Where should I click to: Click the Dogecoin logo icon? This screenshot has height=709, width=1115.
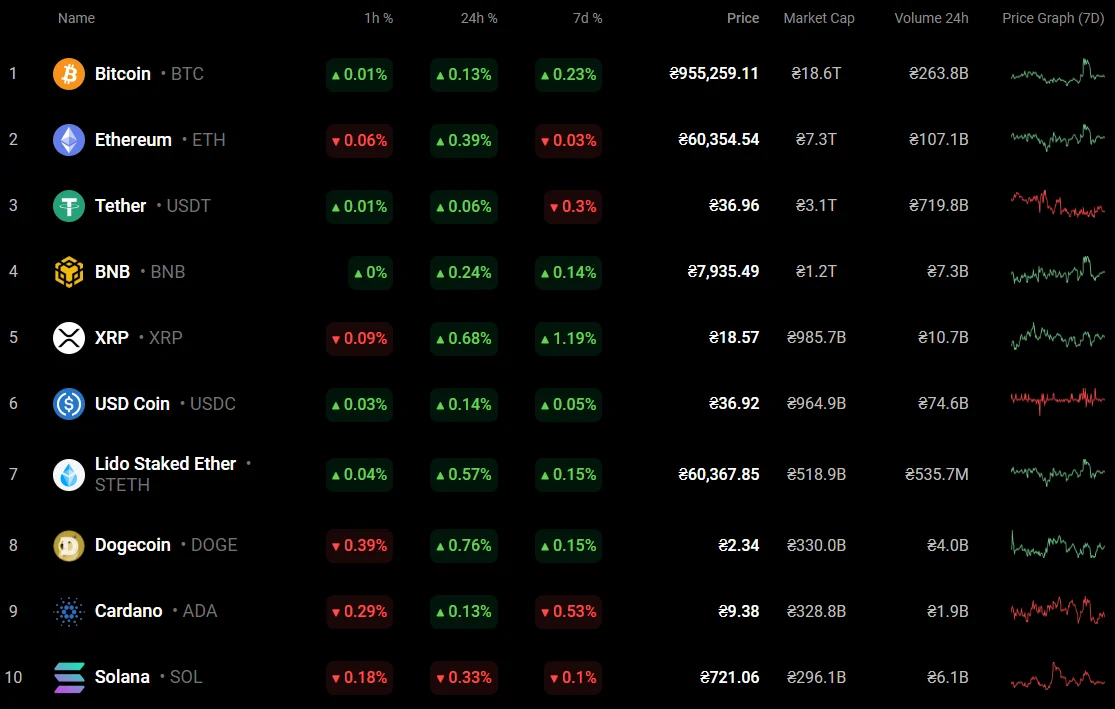[69, 545]
